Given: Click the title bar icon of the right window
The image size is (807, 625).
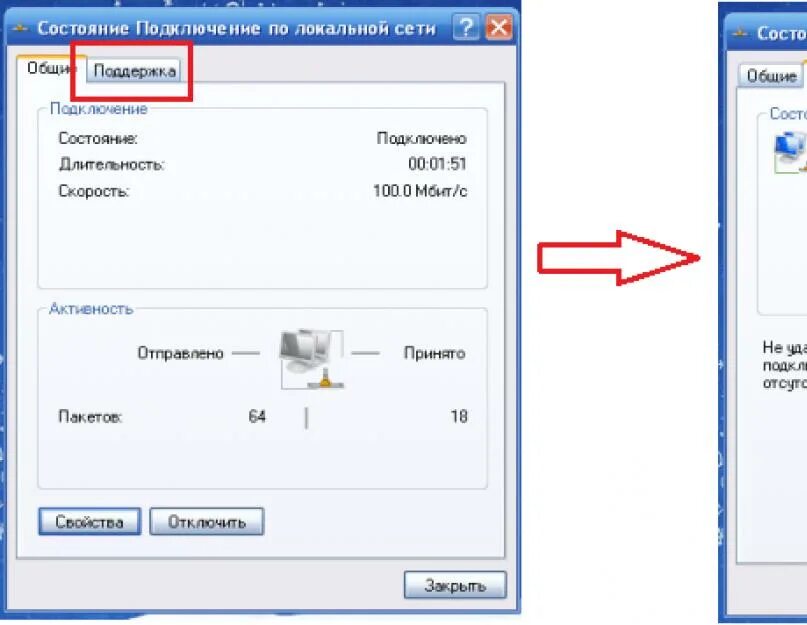Looking at the screenshot, I should pyautogui.click(x=740, y=33).
